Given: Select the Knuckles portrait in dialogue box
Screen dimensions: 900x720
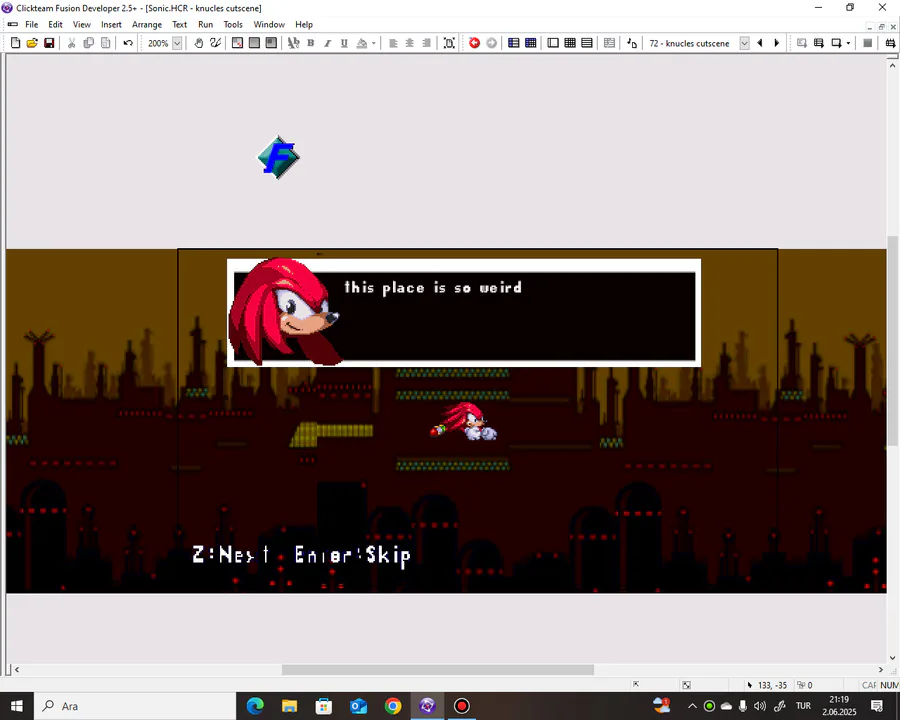Looking at the screenshot, I should point(284,311).
